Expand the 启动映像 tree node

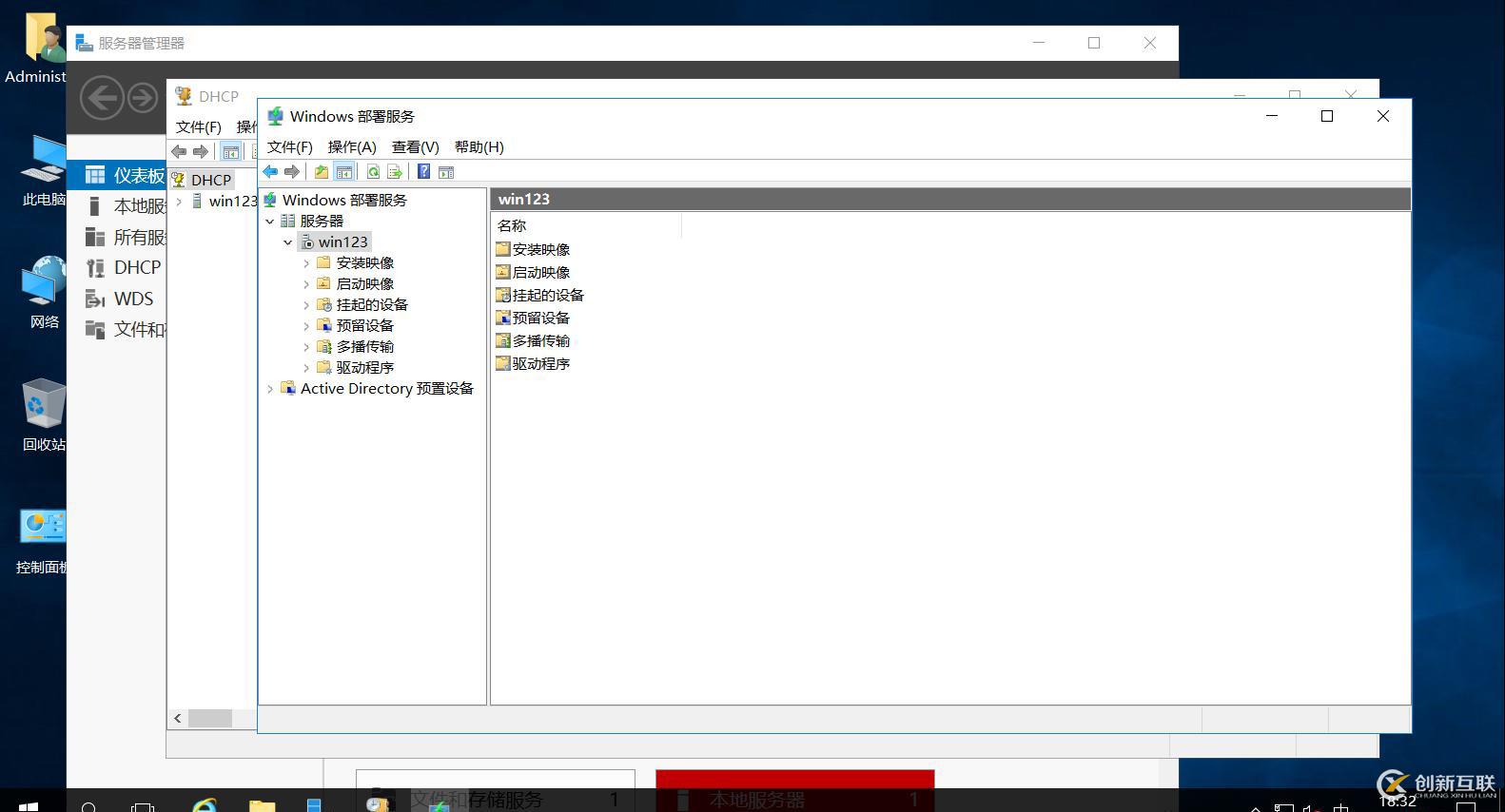click(x=306, y=284)
